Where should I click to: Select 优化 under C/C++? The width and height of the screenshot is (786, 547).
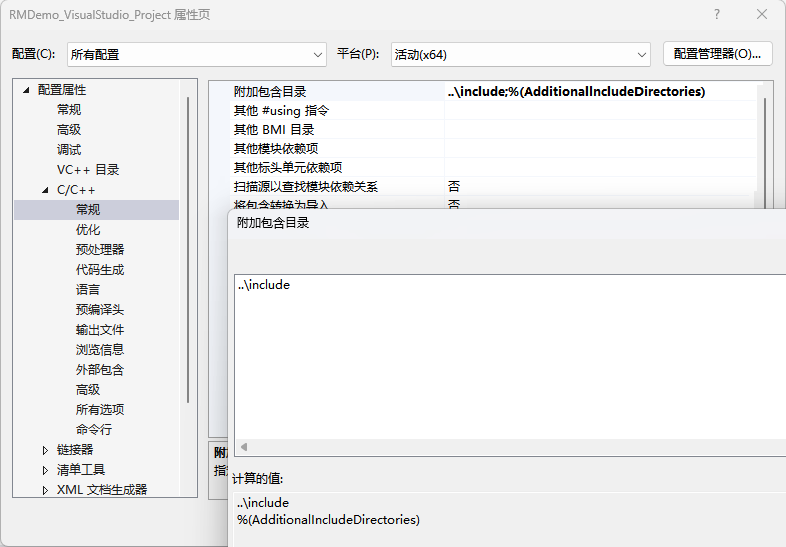(88, 230)
